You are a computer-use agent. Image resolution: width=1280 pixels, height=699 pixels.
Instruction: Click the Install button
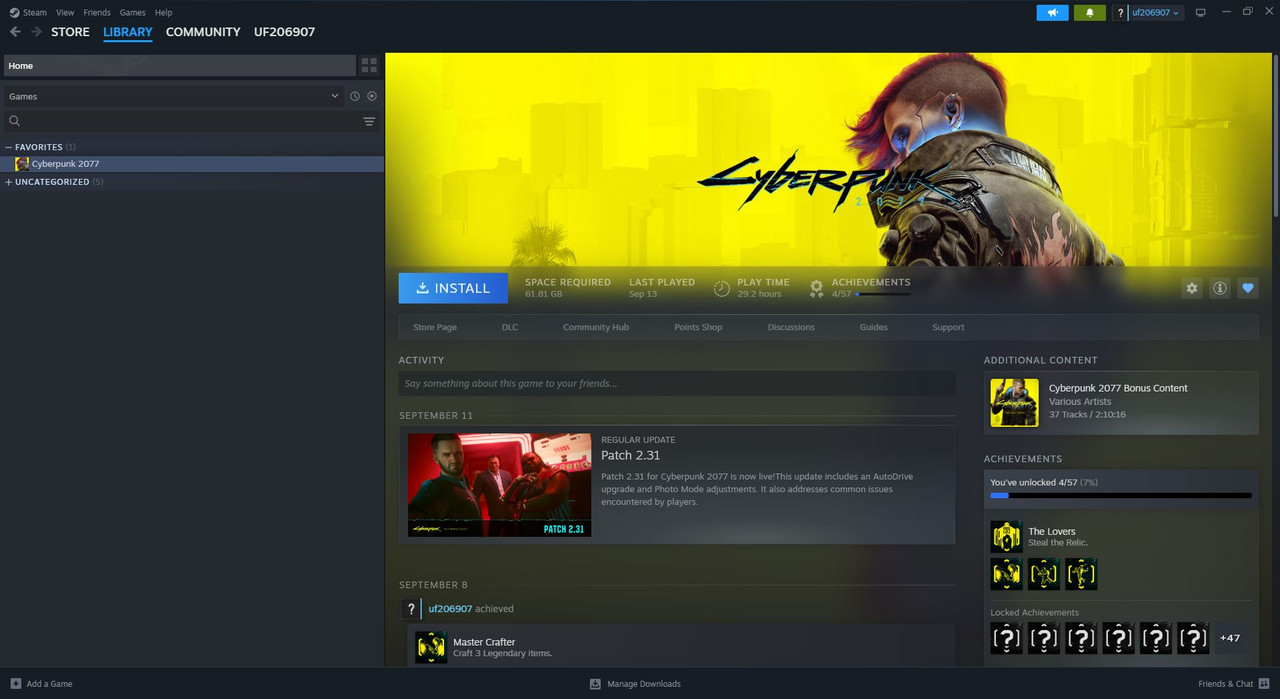click(453, 288)
